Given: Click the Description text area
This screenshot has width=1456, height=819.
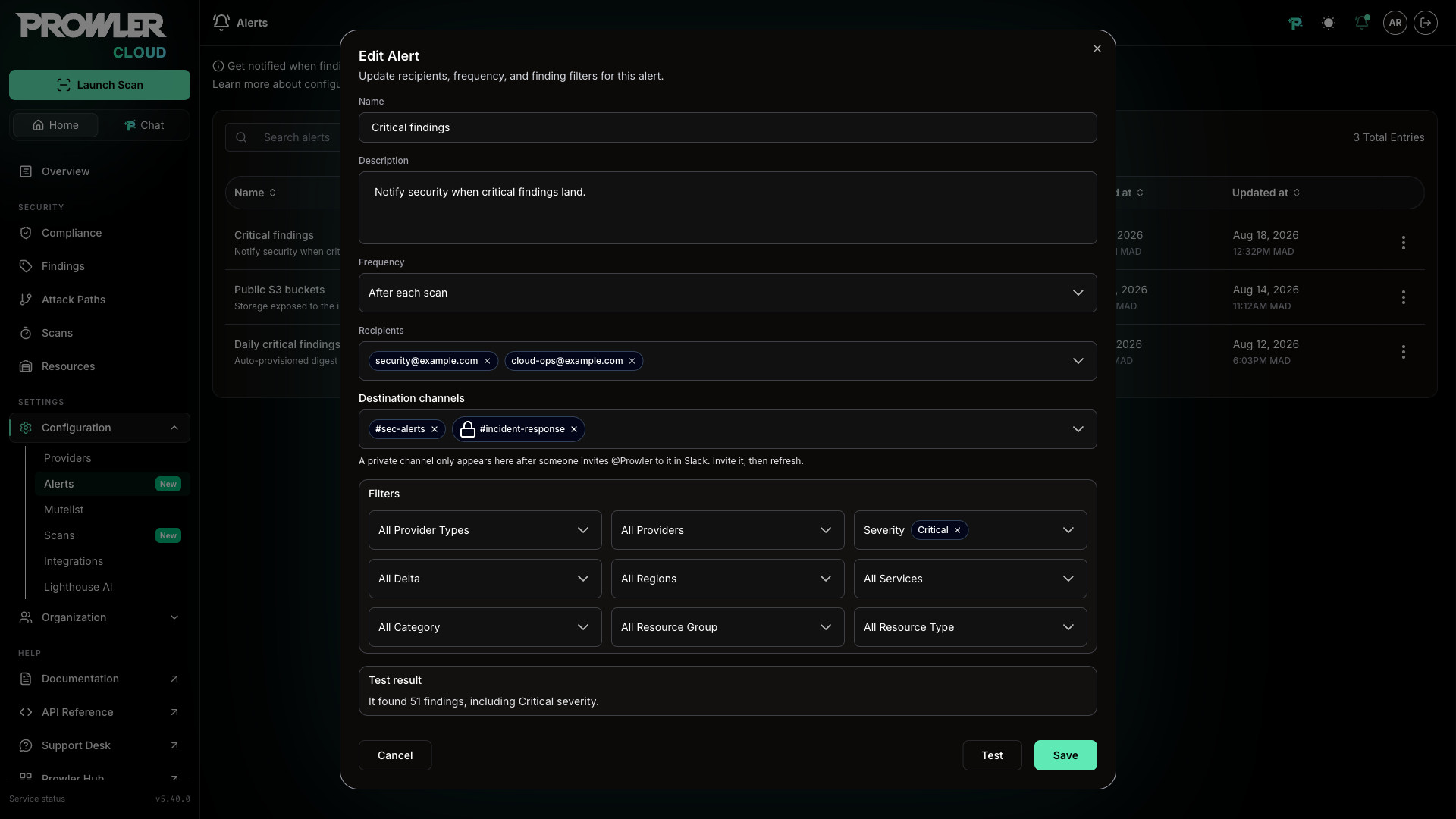Looking at the screenshot, I should pyautogui.click(x=727, y=208).
